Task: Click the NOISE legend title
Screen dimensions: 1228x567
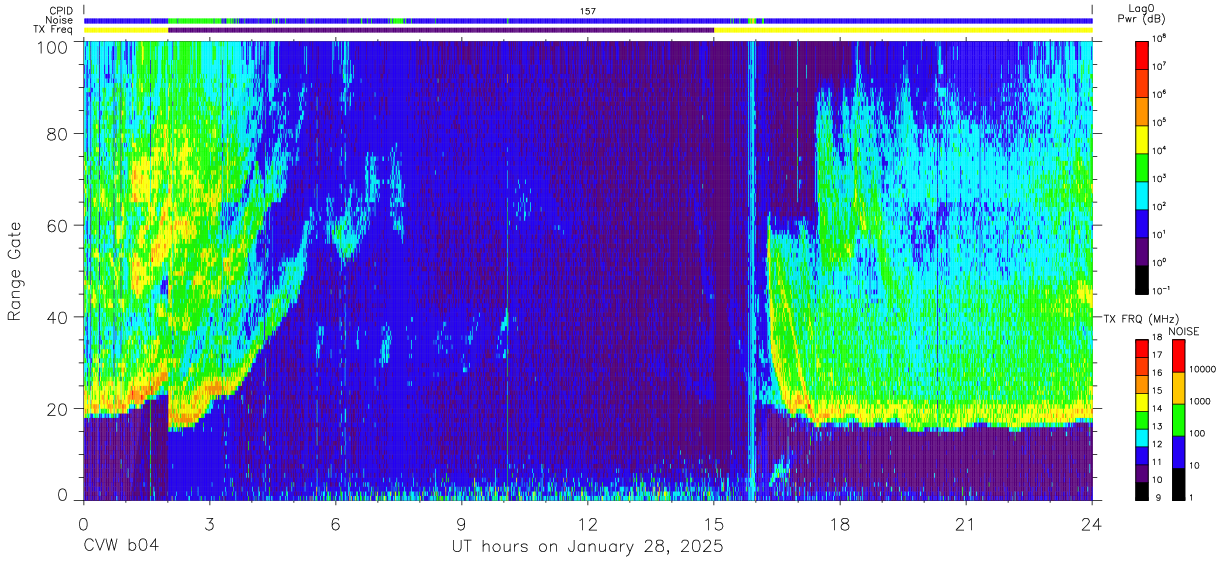Action: 1186,330
